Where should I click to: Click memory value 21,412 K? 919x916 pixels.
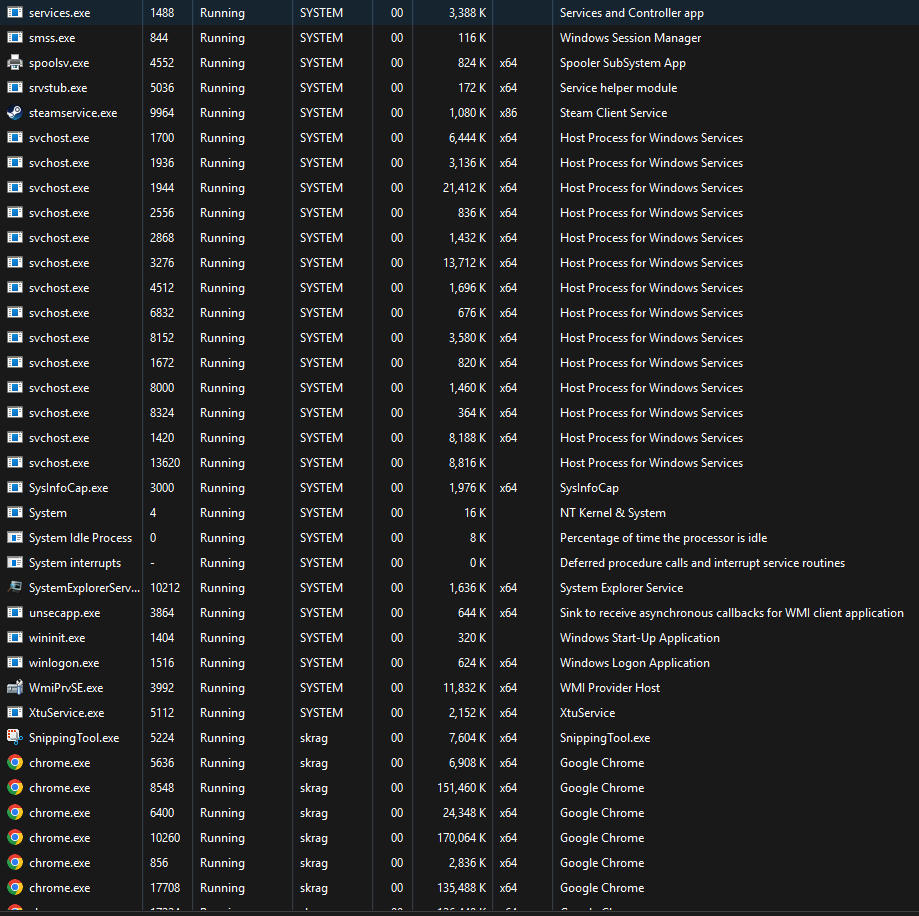coord(464,188)
